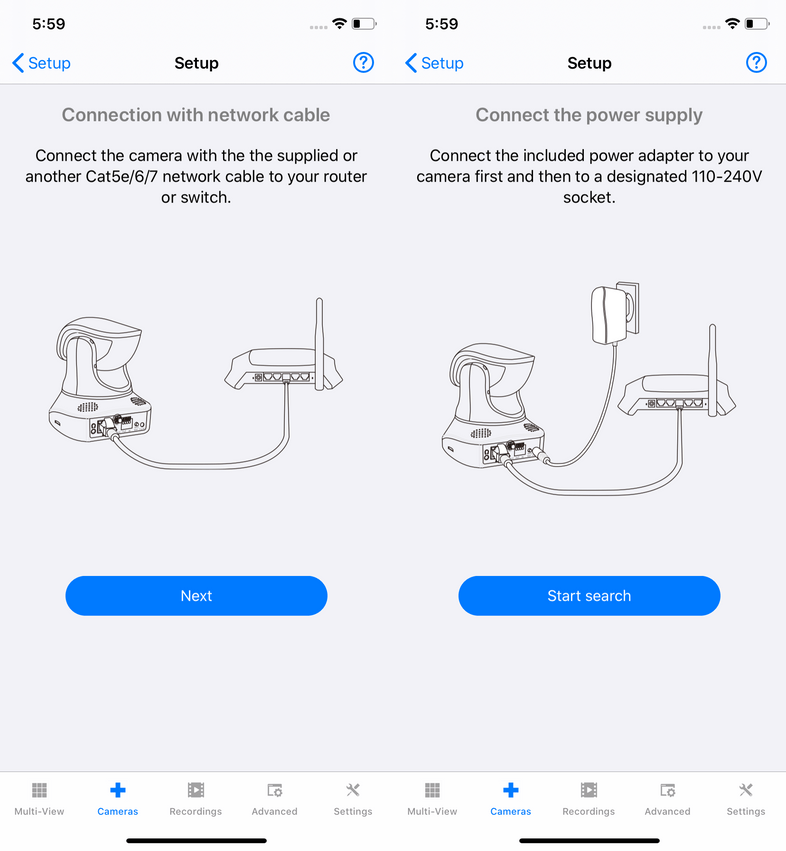Open Settings tab on left screen
786x851 pixels.
pyautogui.click(x=353, y=799)
